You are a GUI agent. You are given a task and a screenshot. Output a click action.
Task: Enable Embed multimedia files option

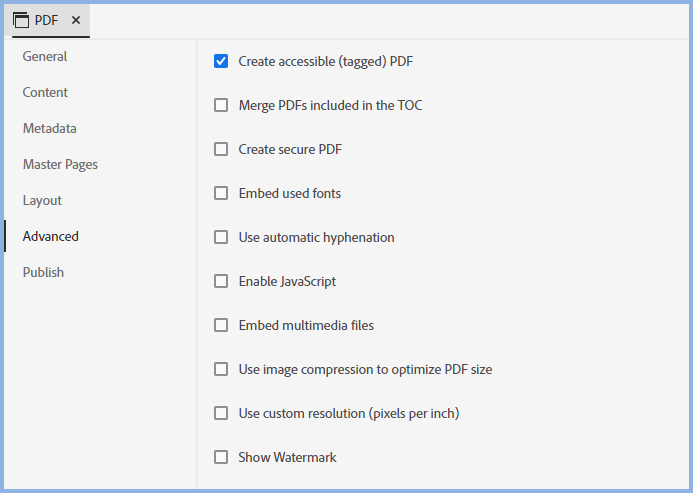[221, 326]
